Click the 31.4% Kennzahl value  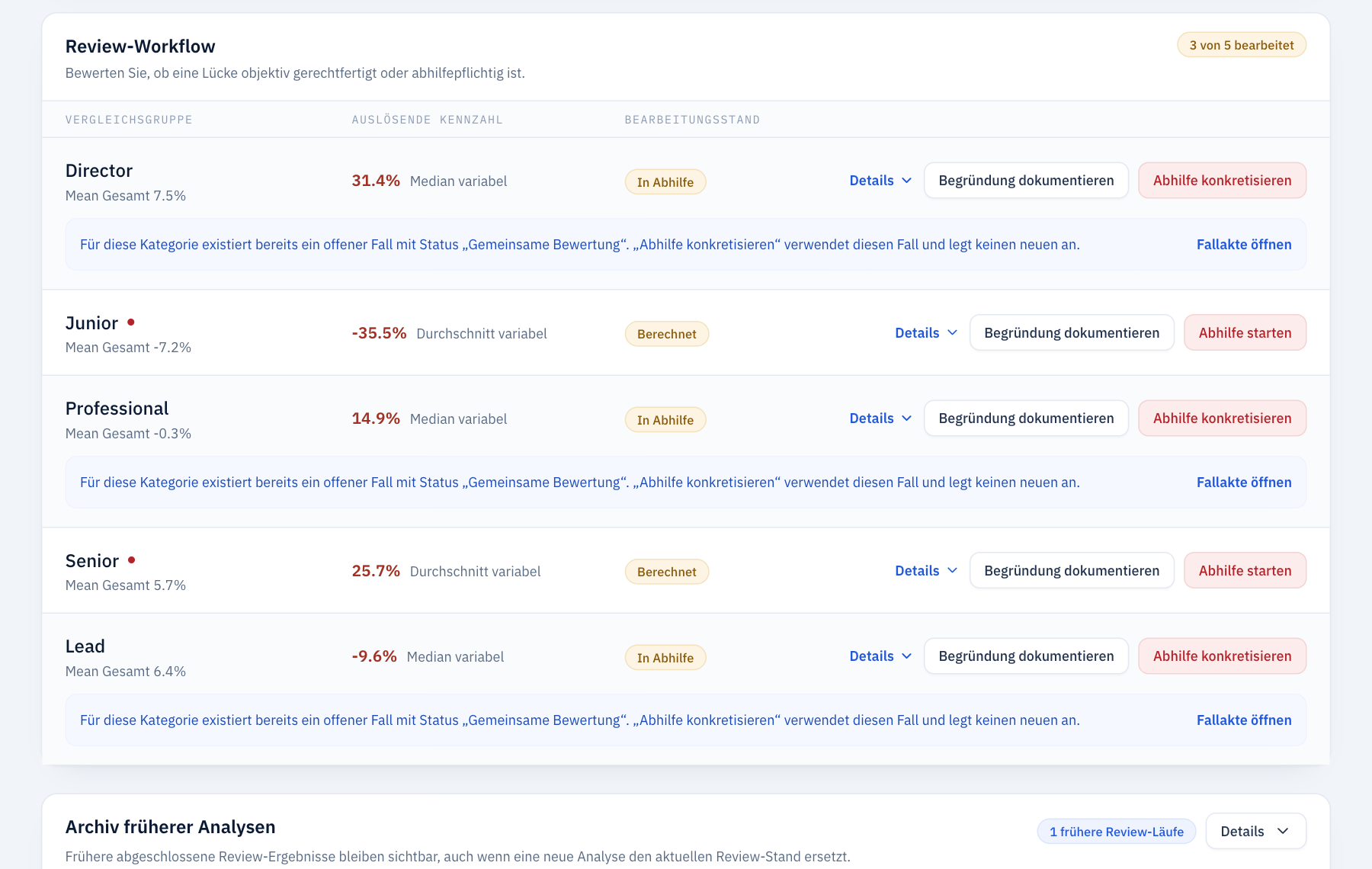[x=376, y=181]
